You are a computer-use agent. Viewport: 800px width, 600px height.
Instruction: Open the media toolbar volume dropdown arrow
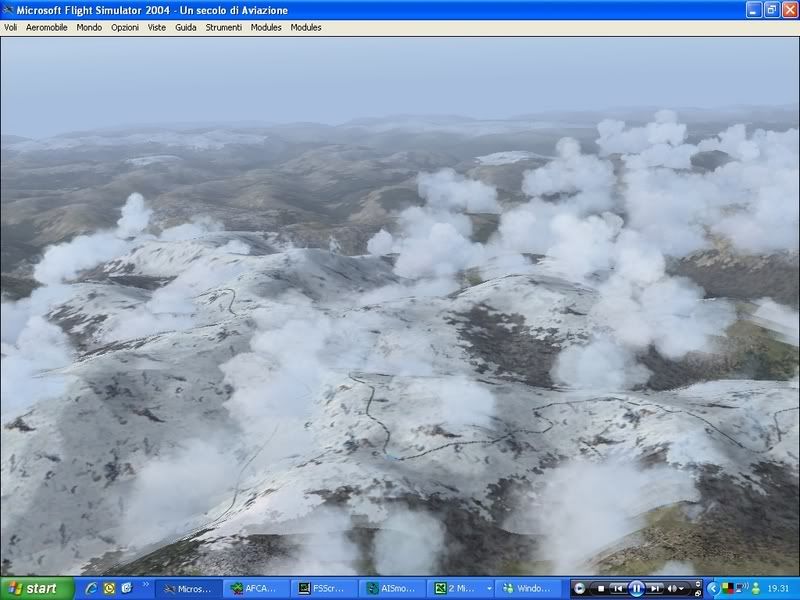pos(681,589)
